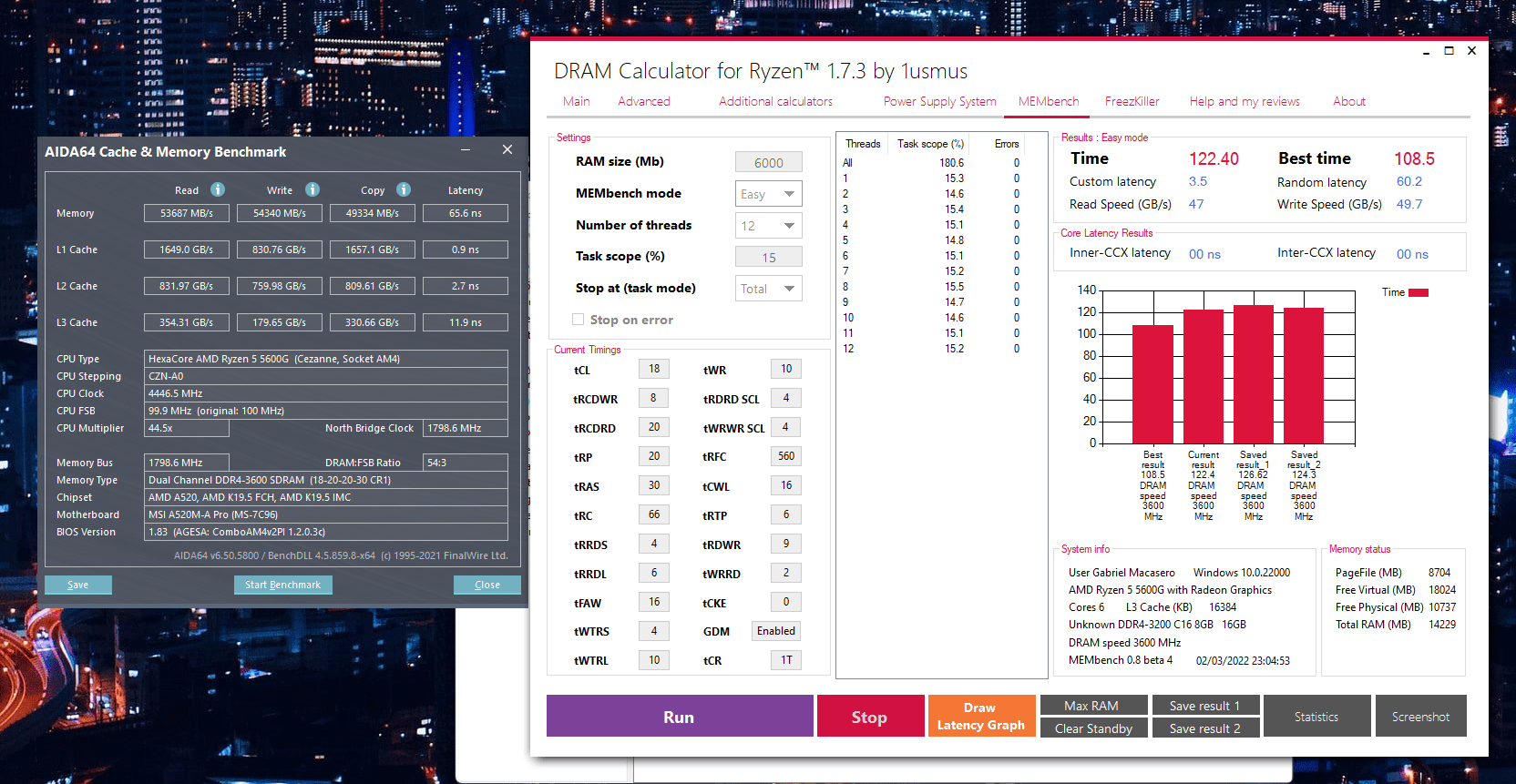Switch to the Main tab
This screenshot has height=784, width=1516.
pos(576,101)
